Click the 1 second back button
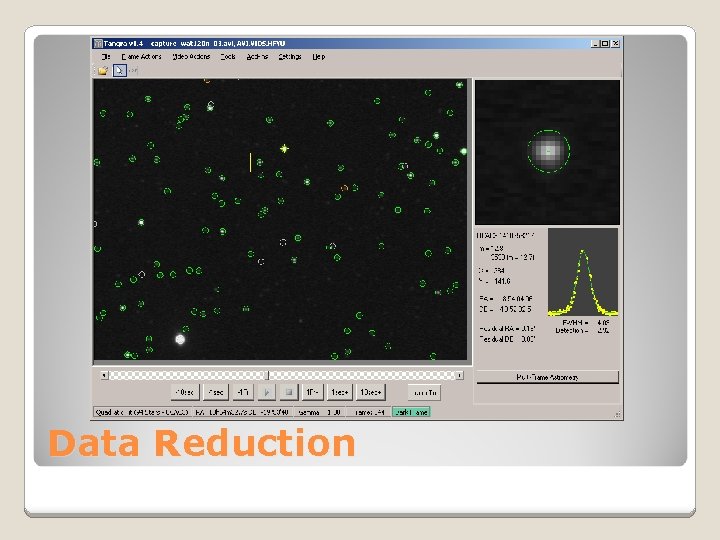The width and height of the screenshot is (720, 540). 215,392
